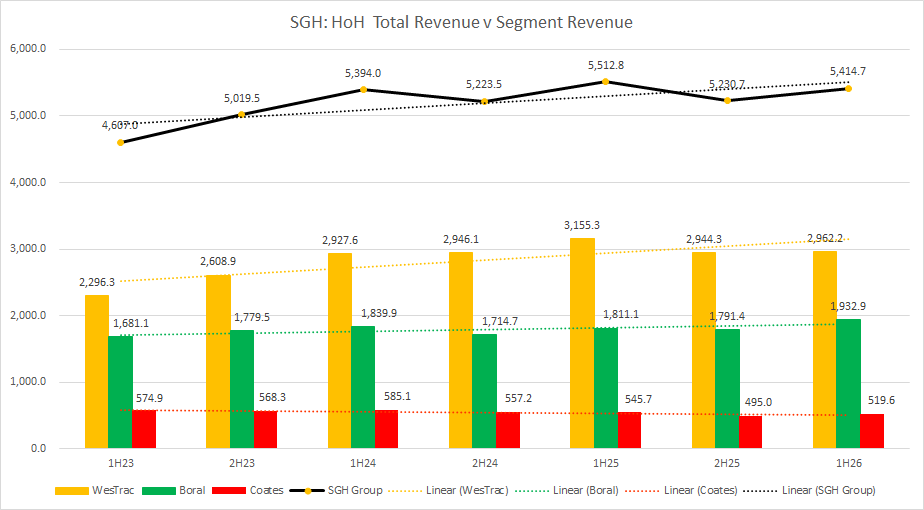Screen dimensions: 924x510
Task: Click the chart title text
Action: pyautogui.click(x=461, y=21)
